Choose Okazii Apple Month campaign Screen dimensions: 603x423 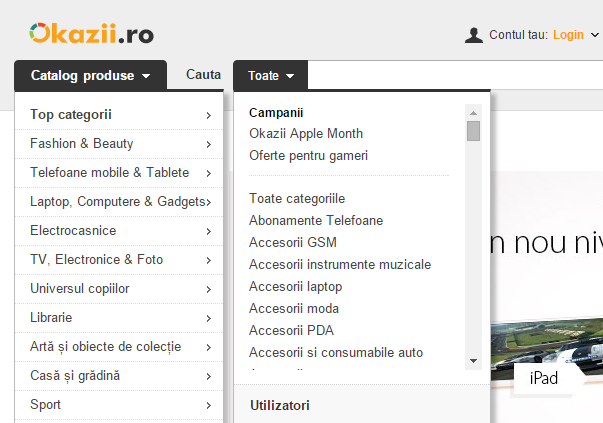[306, 133]
